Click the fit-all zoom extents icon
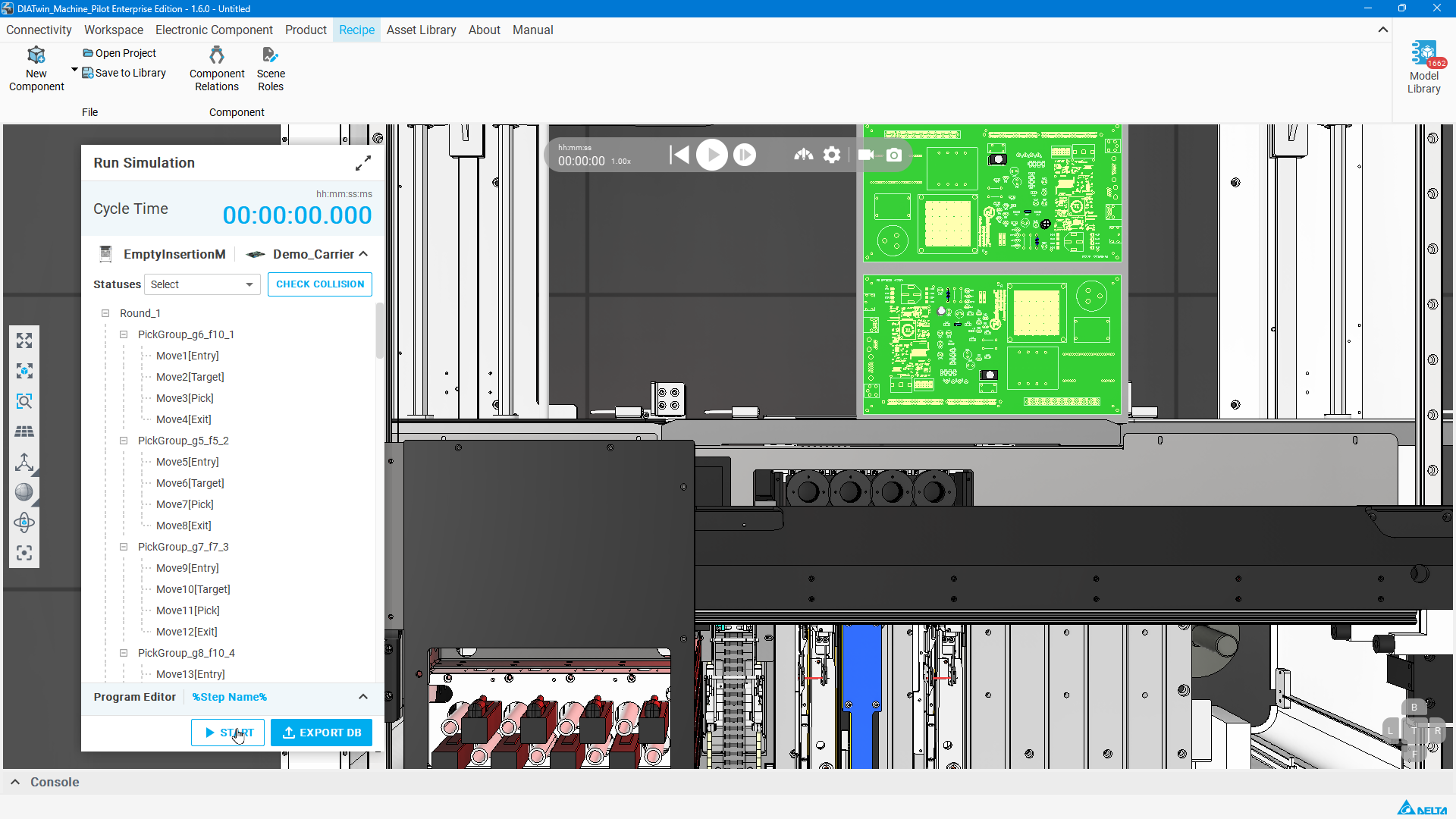 click(24, 340)
